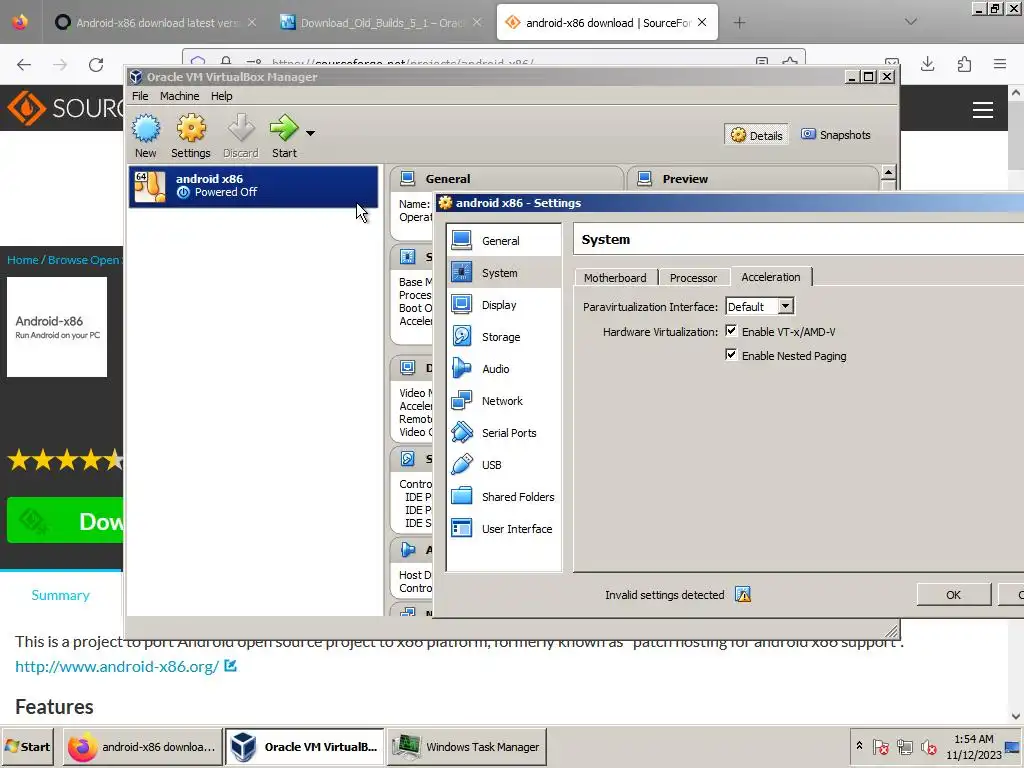
Task: Click the taskbar clock
Action: pos(973,746)
